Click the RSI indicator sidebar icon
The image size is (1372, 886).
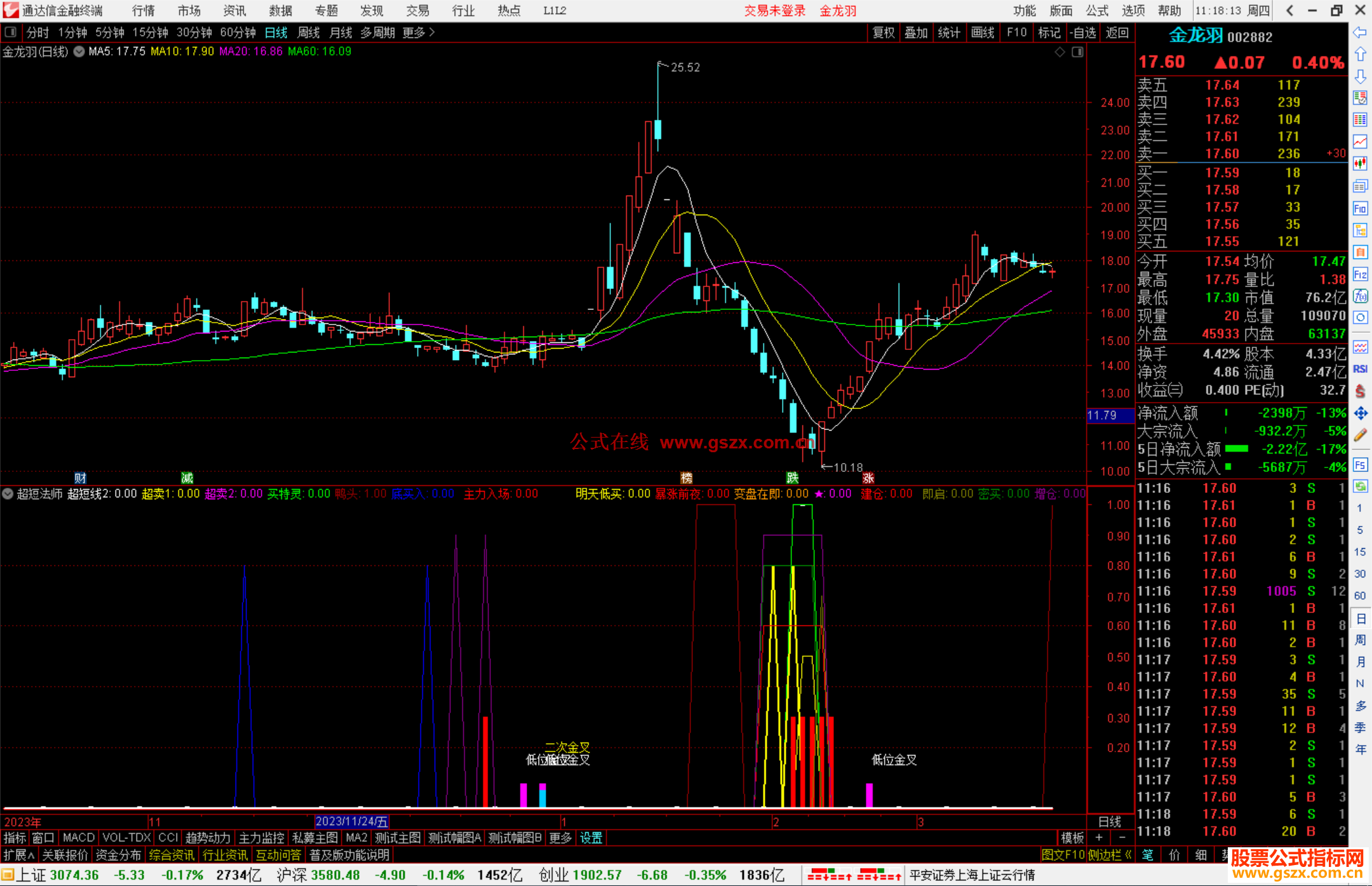click(1360, 369)
